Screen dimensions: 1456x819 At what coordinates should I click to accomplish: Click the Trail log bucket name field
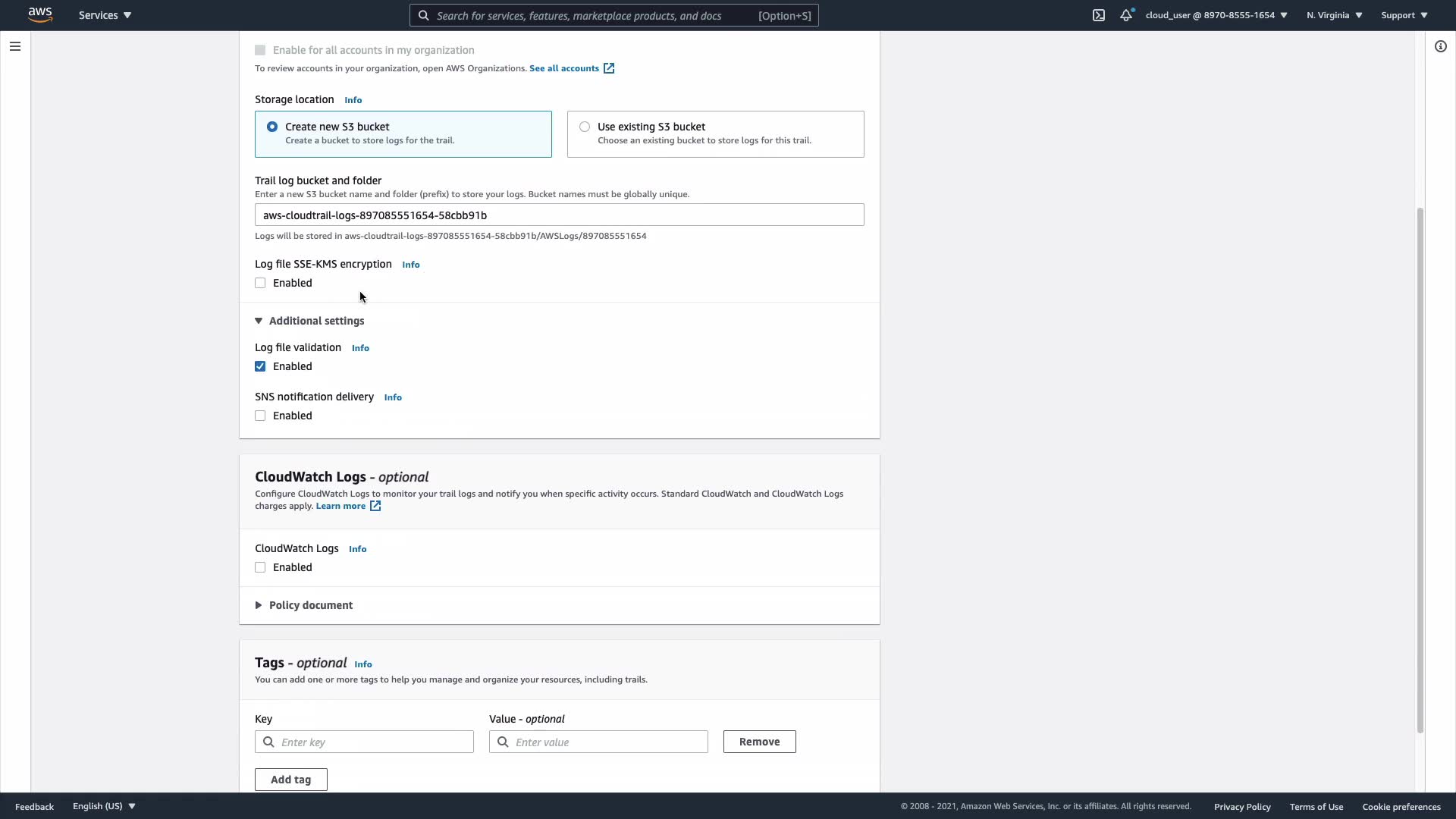point(559,215)
